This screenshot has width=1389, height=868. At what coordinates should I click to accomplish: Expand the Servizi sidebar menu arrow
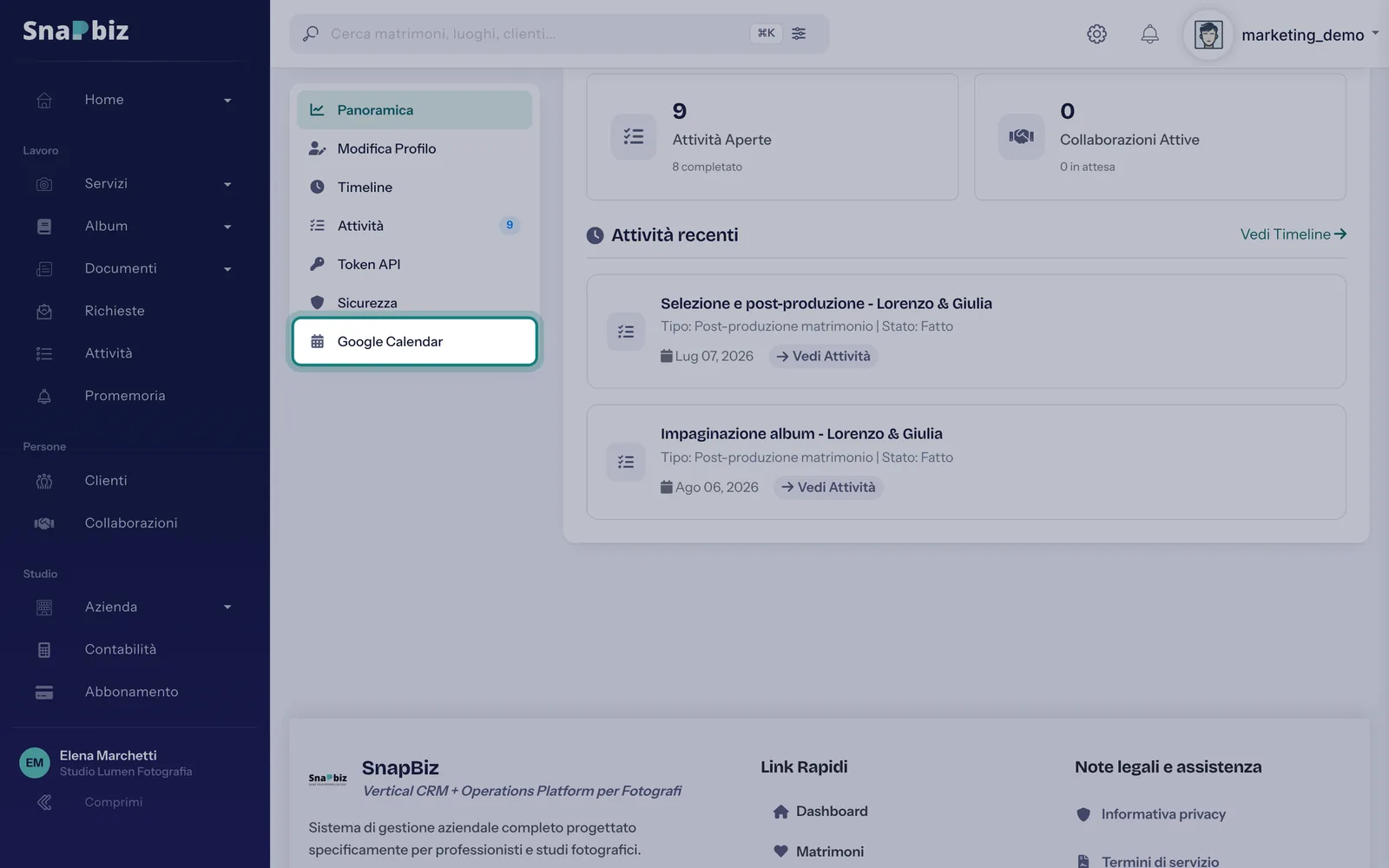tap(227, 185)
